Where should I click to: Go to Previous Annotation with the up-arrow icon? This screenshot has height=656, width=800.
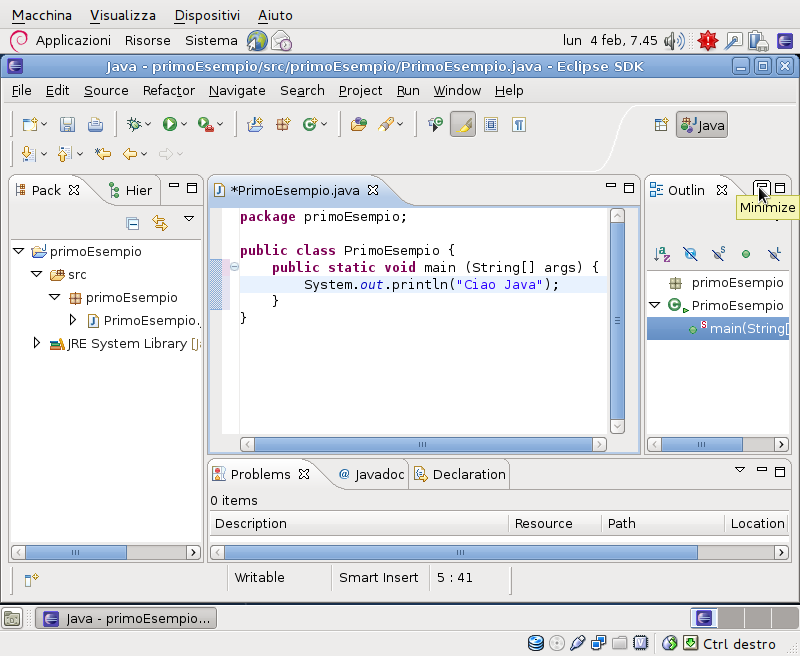(x=64, y=154)
